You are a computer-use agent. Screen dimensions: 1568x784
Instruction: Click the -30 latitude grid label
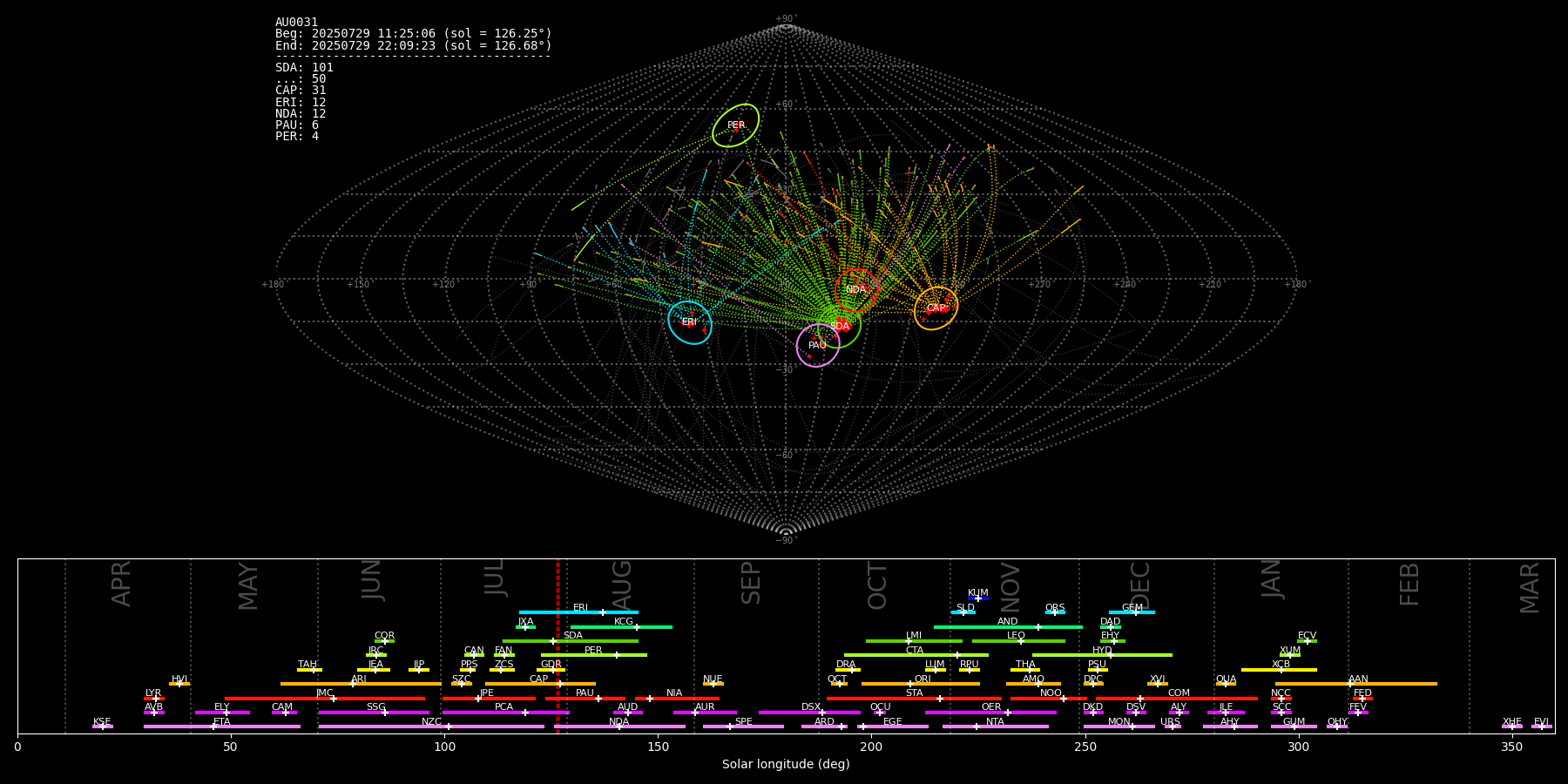click(785, 370)
